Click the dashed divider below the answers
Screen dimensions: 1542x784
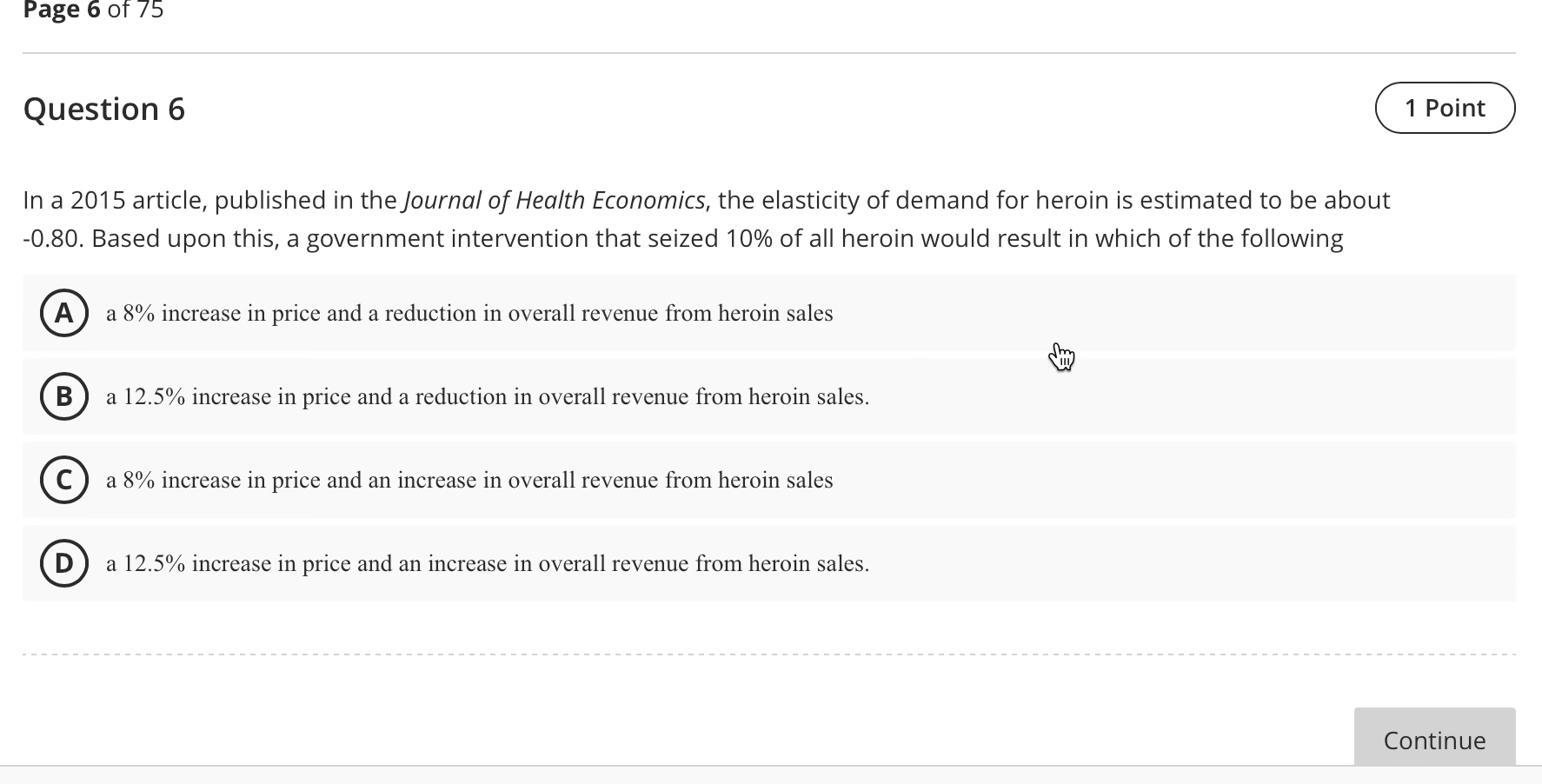(770, 653)
